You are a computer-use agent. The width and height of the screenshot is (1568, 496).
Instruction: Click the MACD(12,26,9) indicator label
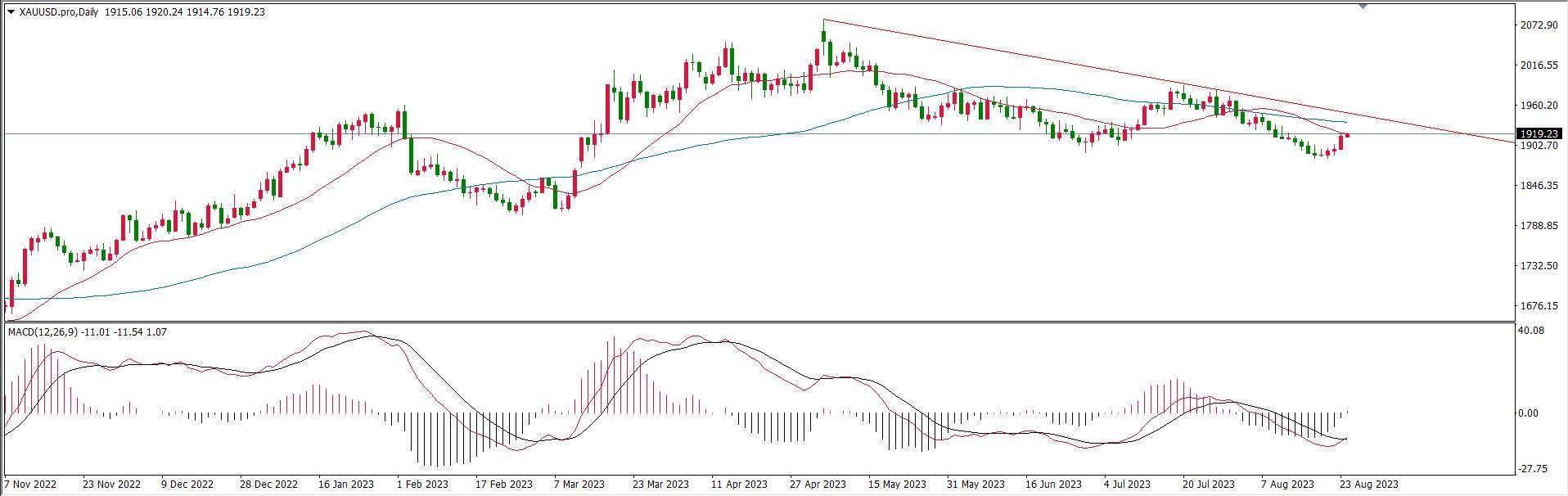pyautogui.click(x=44, y=331)
